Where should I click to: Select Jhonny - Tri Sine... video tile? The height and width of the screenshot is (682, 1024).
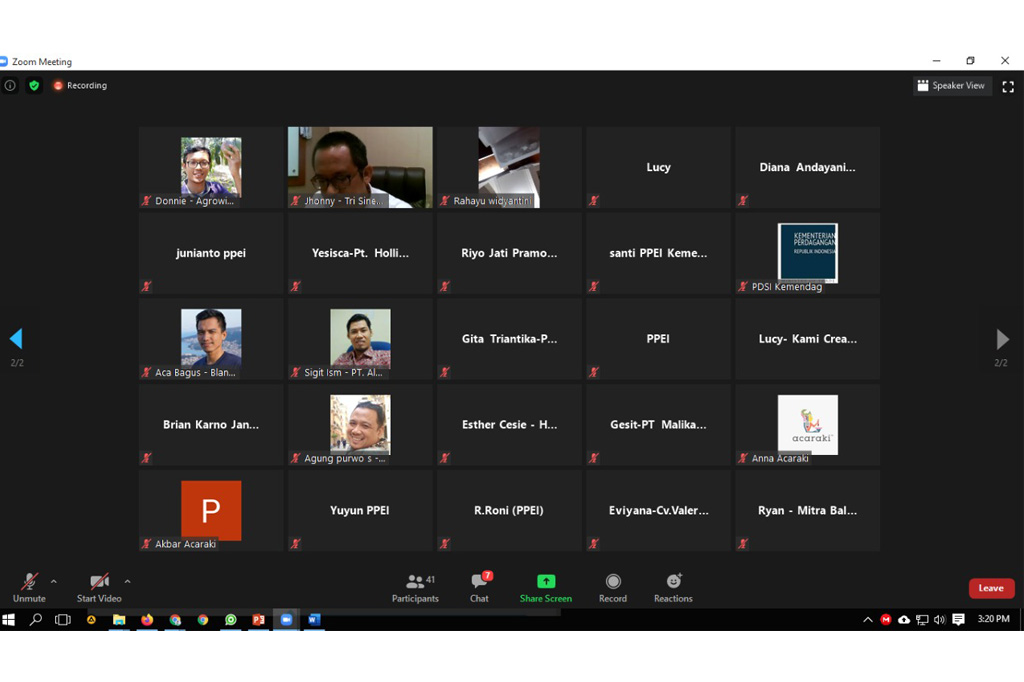click(360, 167)
